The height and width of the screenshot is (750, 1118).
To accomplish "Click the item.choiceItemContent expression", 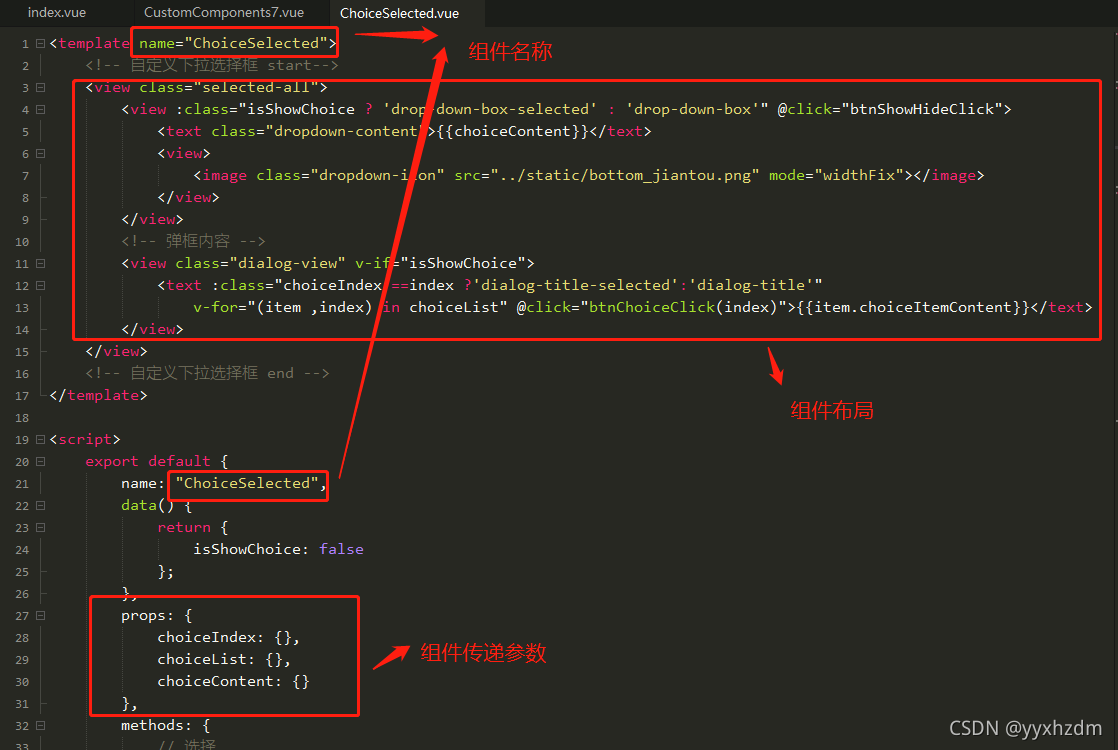I will (913, 307).
